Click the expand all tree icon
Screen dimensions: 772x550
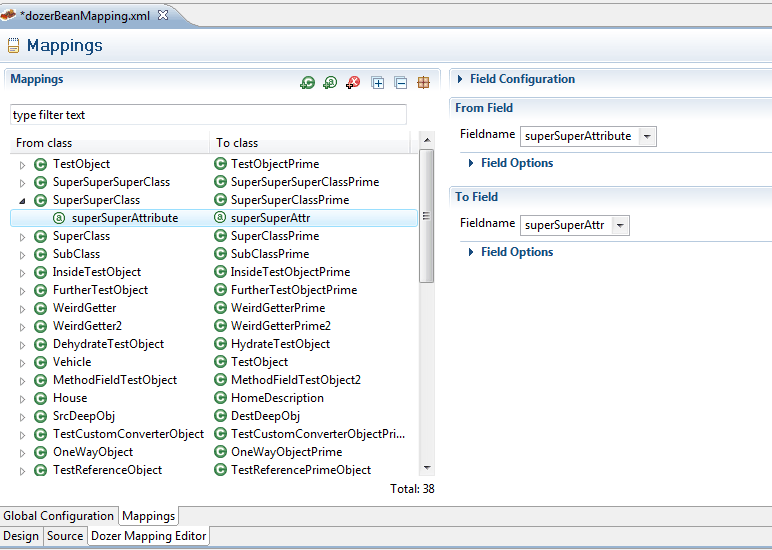378,83
